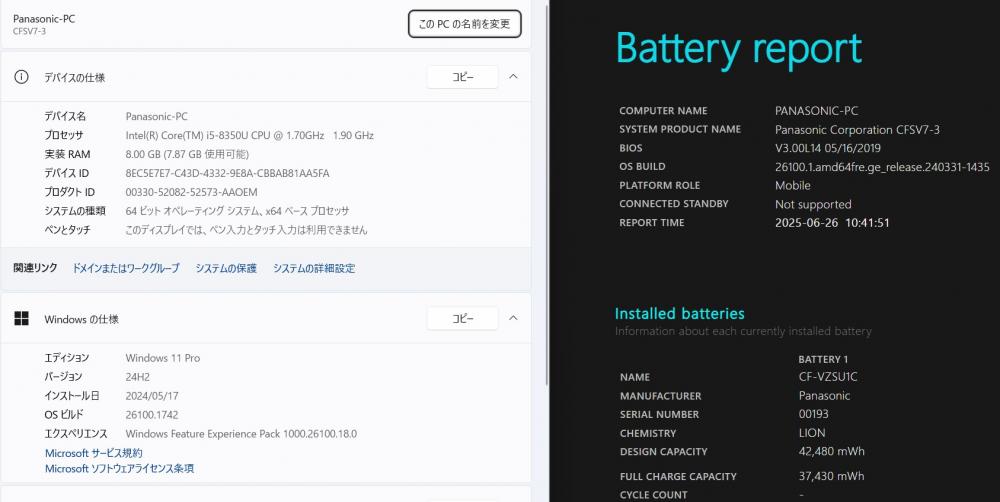Select the 実装 RAM value '8.00 GB'
1000x502 pixels.
click(145, 154)
